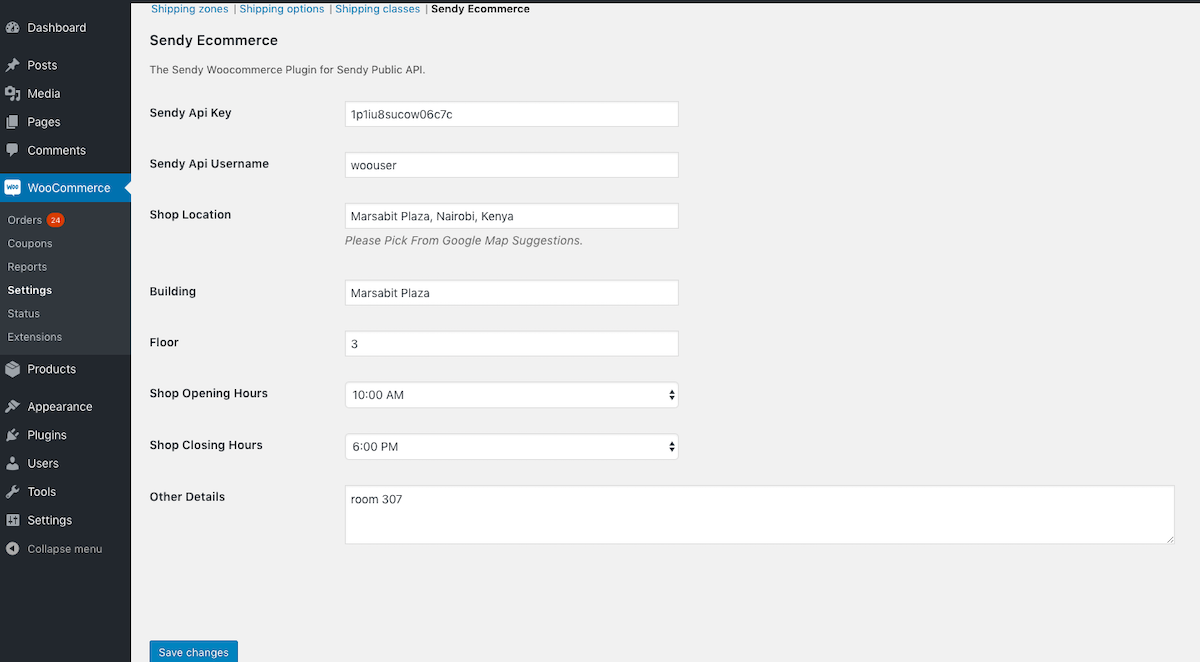Open the Products menu label
The height and width of the screenshot is (662, 1200).
pos(52,369)
